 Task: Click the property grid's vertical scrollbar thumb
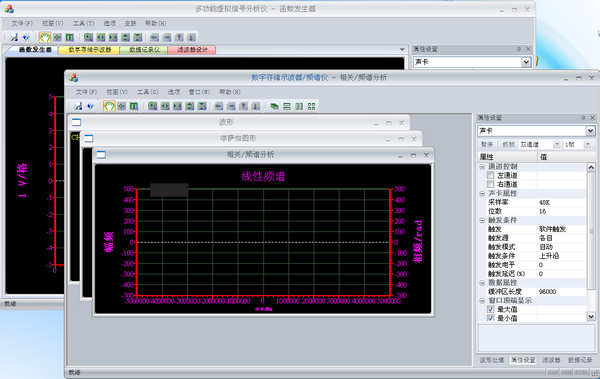591,230
